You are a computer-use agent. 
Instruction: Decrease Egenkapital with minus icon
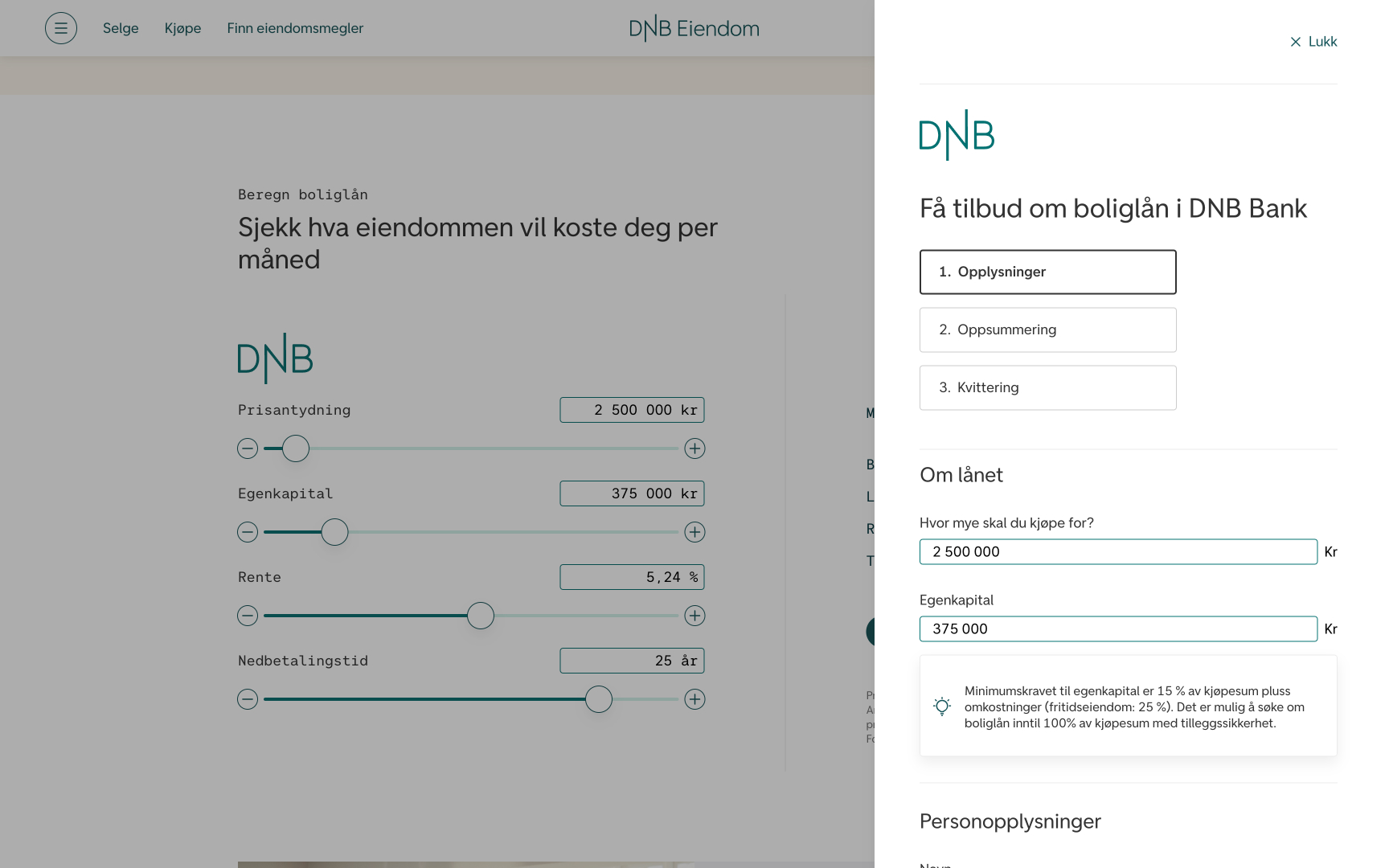tap(248, 532)
